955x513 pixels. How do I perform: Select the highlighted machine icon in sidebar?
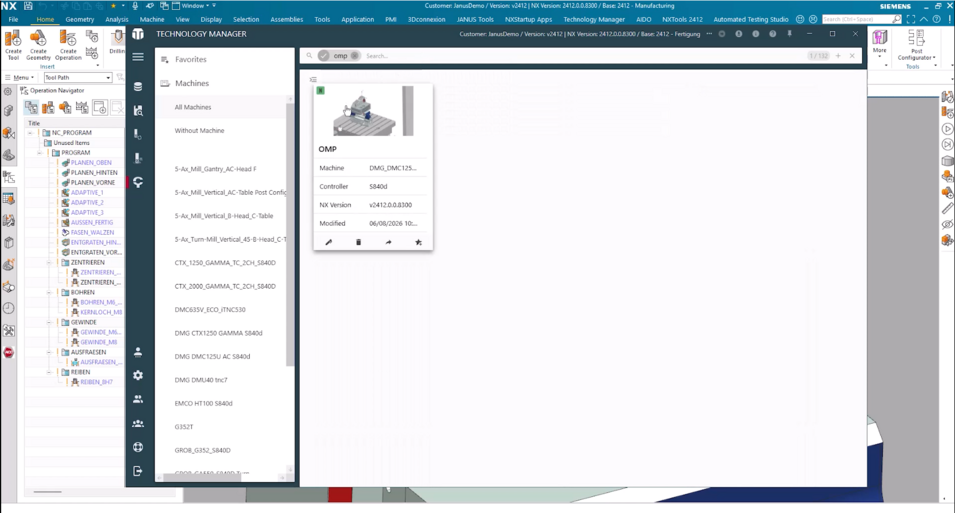[x=138, y=182]
